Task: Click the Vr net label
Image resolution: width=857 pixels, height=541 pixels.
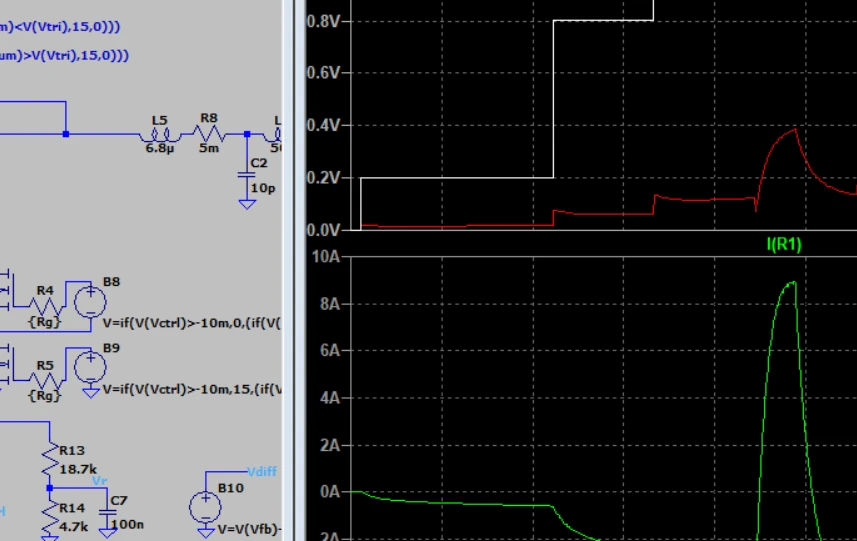Action: tap(99, 481)
